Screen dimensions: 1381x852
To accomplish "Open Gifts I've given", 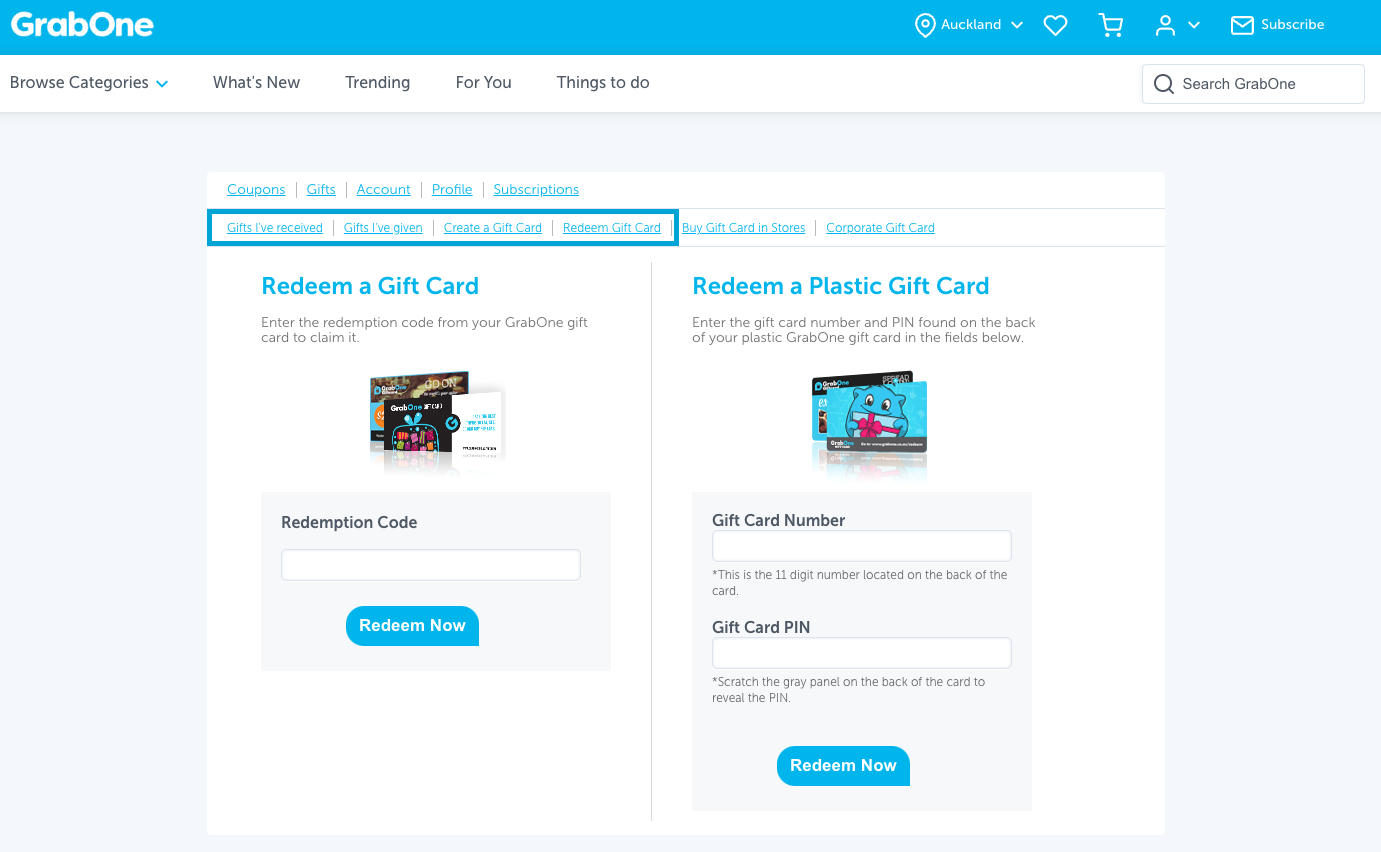I will click(383, 228).
